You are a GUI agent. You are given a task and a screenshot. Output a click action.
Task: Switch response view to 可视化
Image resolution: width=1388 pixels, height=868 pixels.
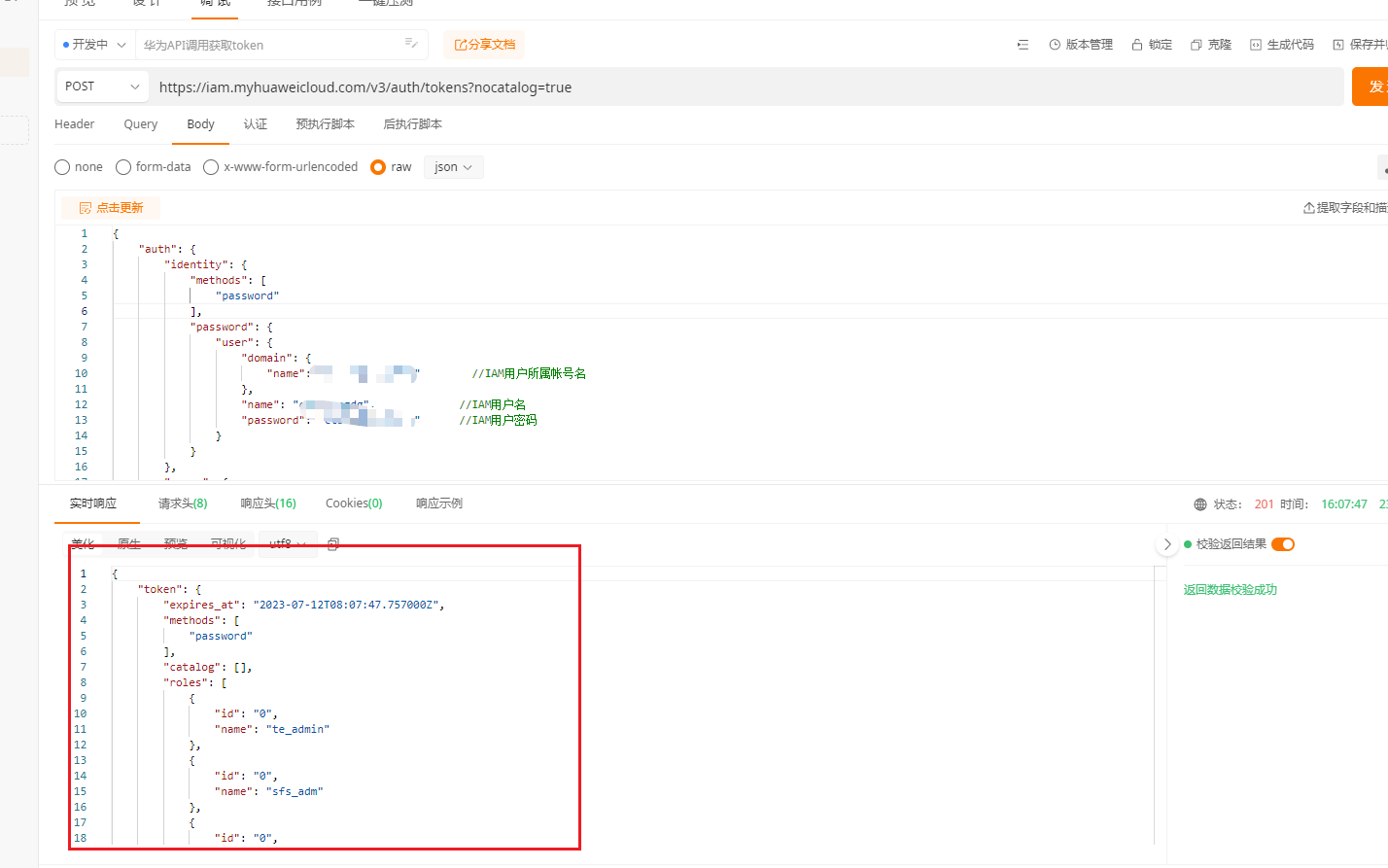[x=228, y=544]
